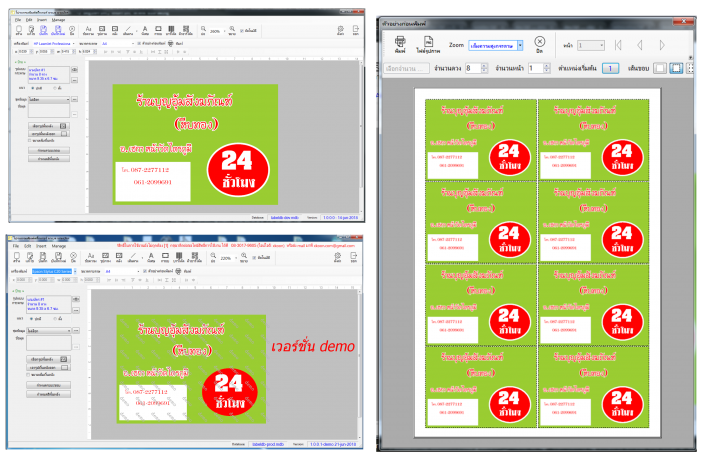Click the page count stepper showing 1 in preview

pyautogui.click(x=540, y=68)
